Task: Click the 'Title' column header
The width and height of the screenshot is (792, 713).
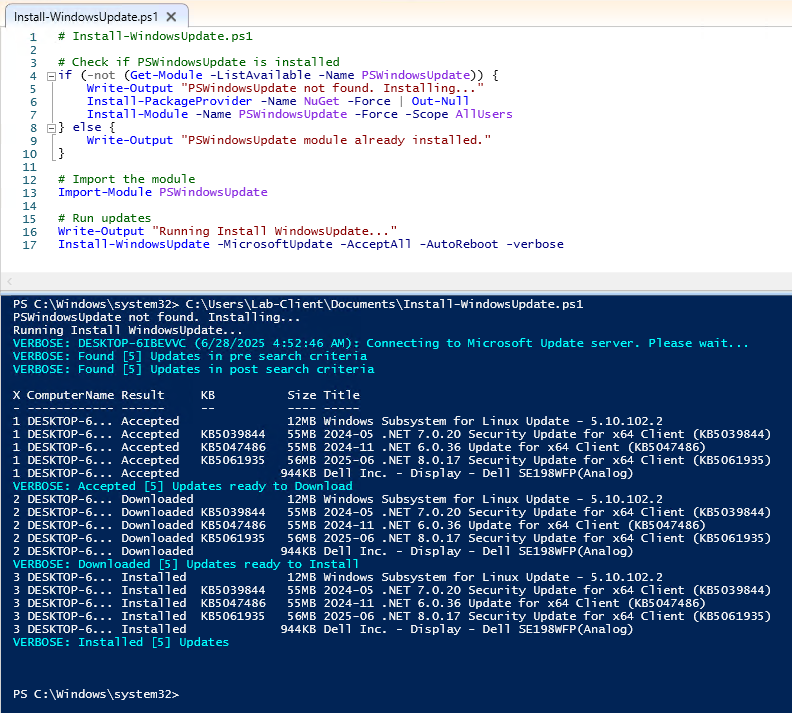Action: point(341,395)
